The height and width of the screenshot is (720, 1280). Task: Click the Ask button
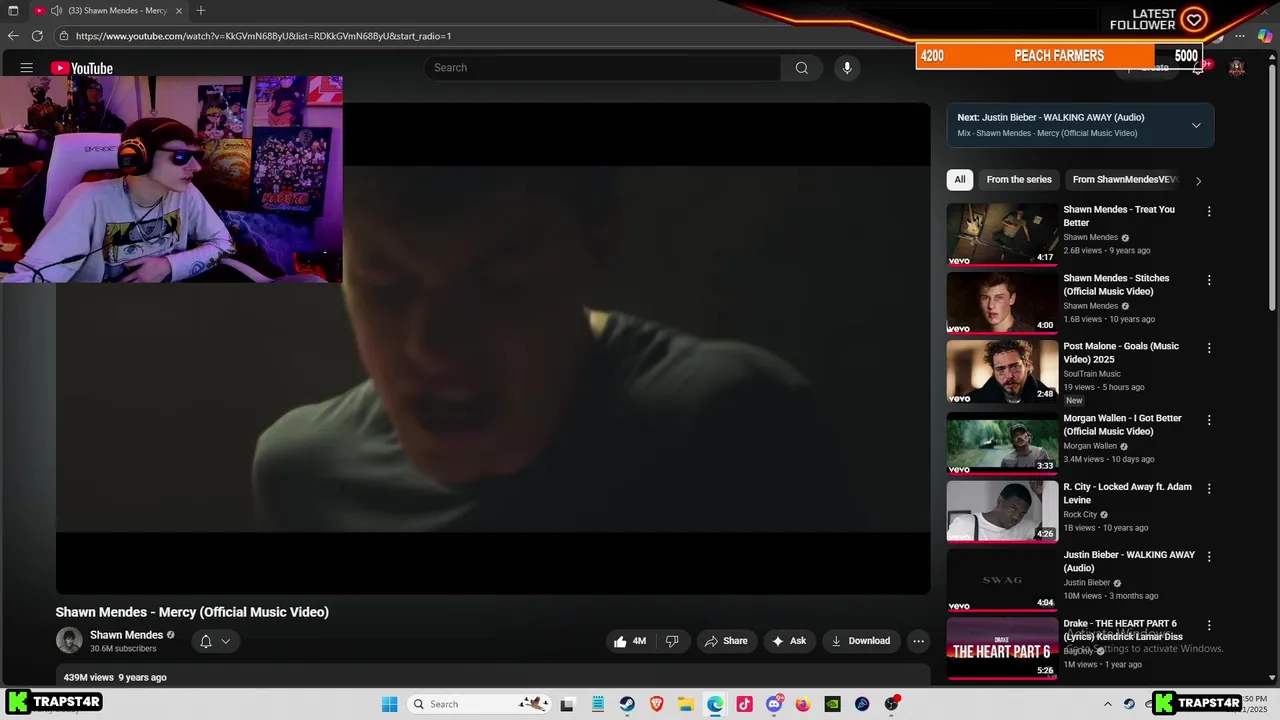788,641
